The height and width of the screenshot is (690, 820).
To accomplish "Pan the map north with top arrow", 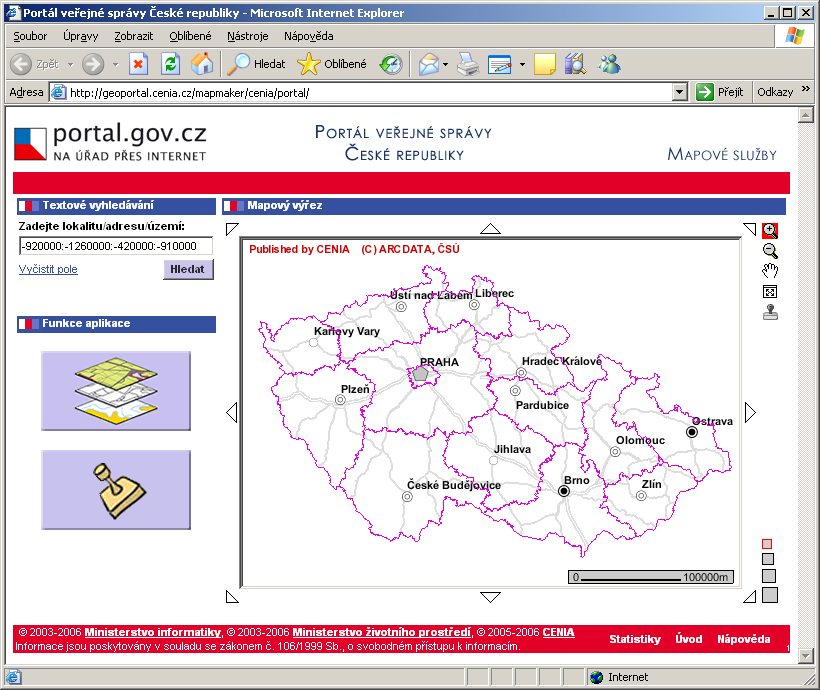I will coord(491,229).
